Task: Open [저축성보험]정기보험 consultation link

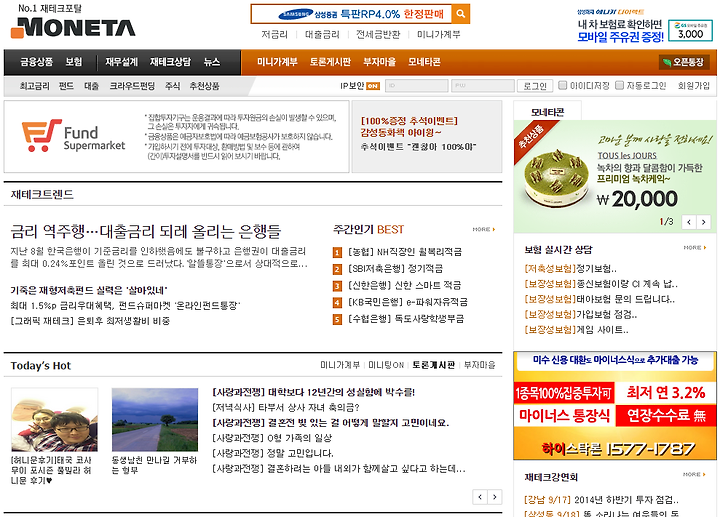Action: click(570, 269)
